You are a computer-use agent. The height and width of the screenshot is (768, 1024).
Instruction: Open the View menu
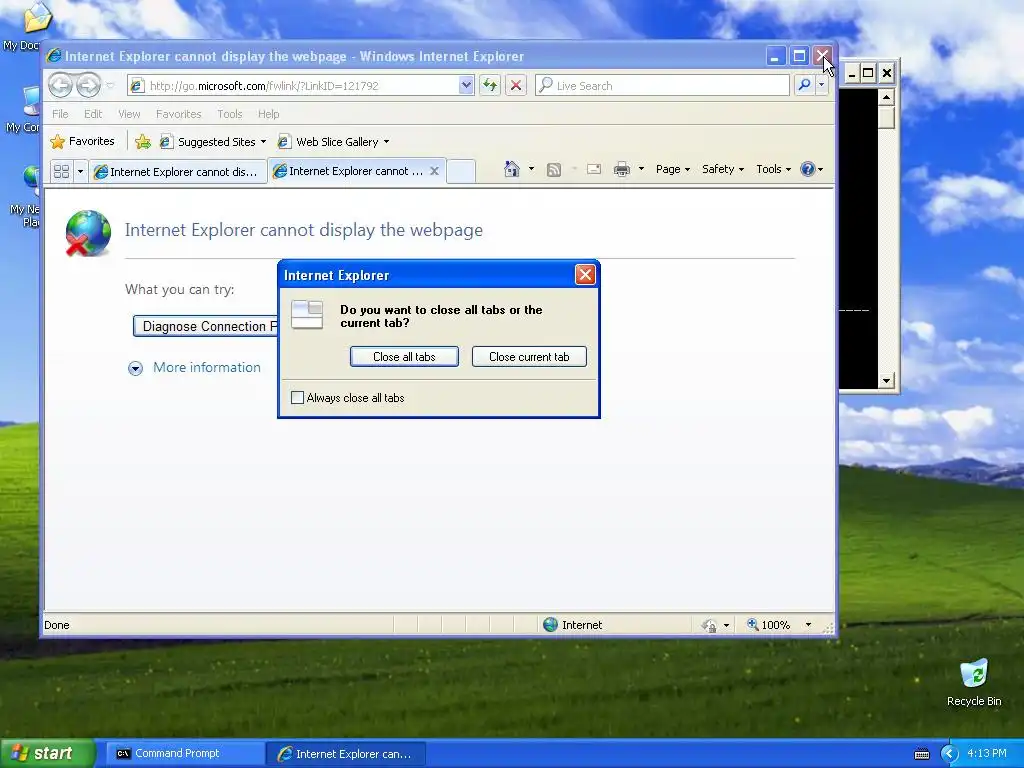[129, 114]
